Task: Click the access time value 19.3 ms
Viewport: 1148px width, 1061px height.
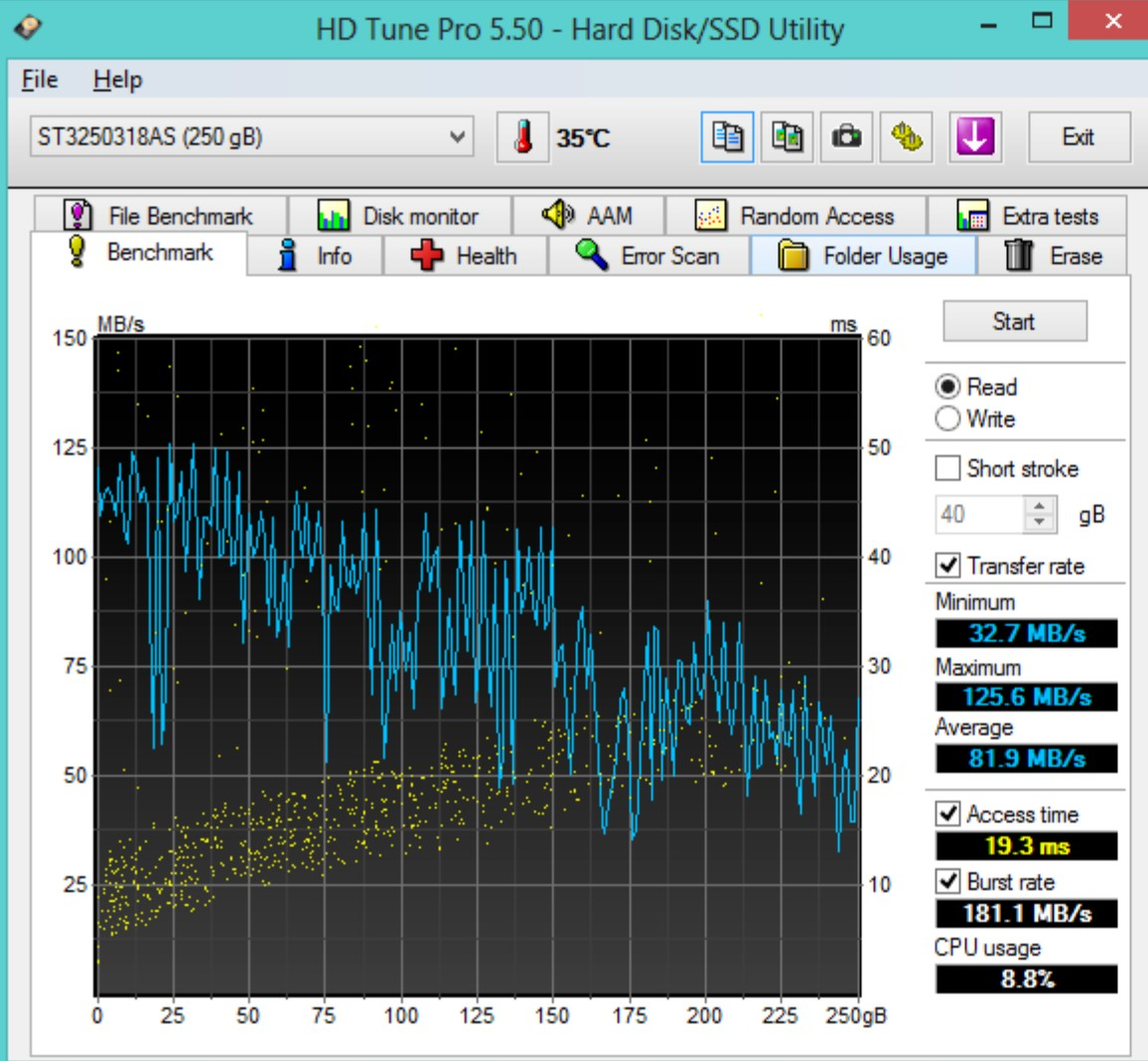Action: (x=1027, y=845)
